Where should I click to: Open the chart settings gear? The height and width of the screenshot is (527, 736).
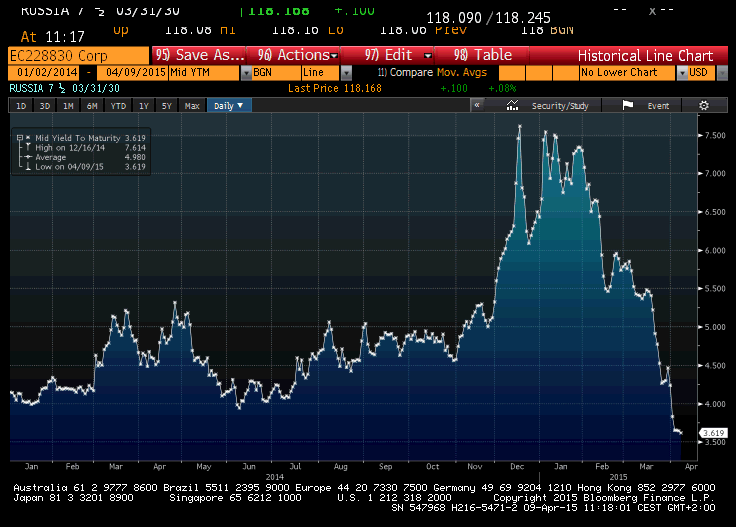pos(704,106)
